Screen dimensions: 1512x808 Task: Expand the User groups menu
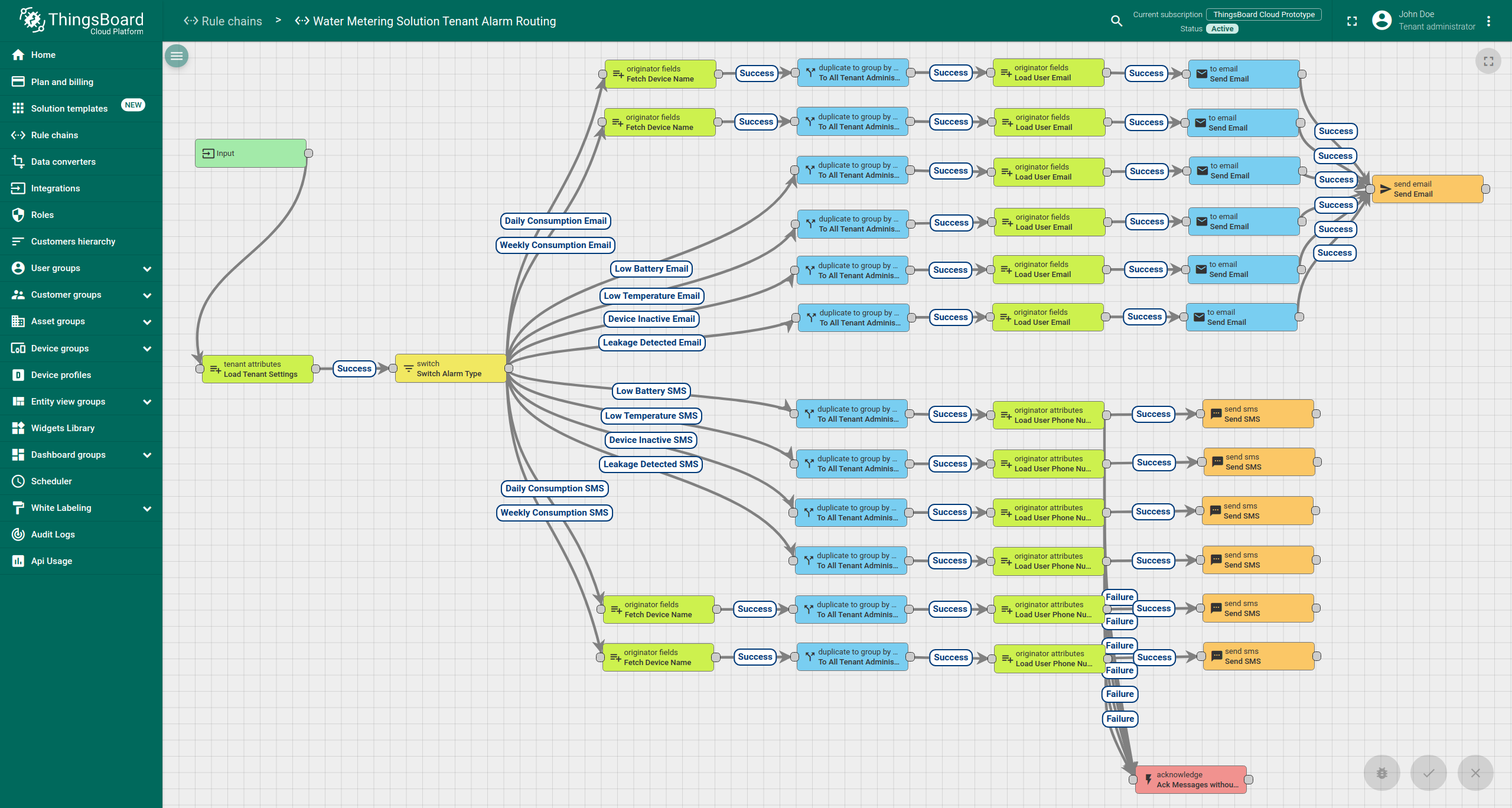[x=81, y=268]
